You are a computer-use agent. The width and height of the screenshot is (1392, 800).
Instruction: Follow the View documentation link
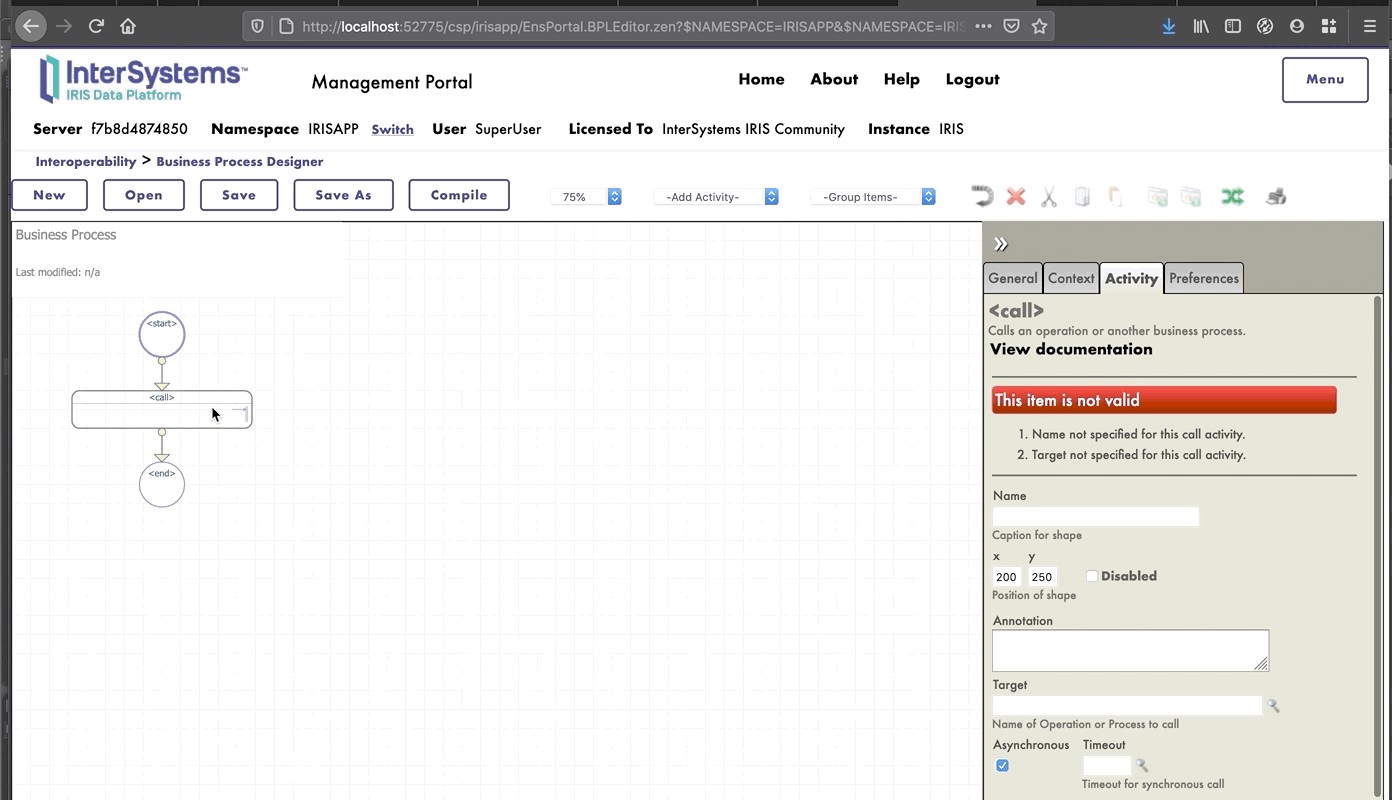[x=1071, y=349]
